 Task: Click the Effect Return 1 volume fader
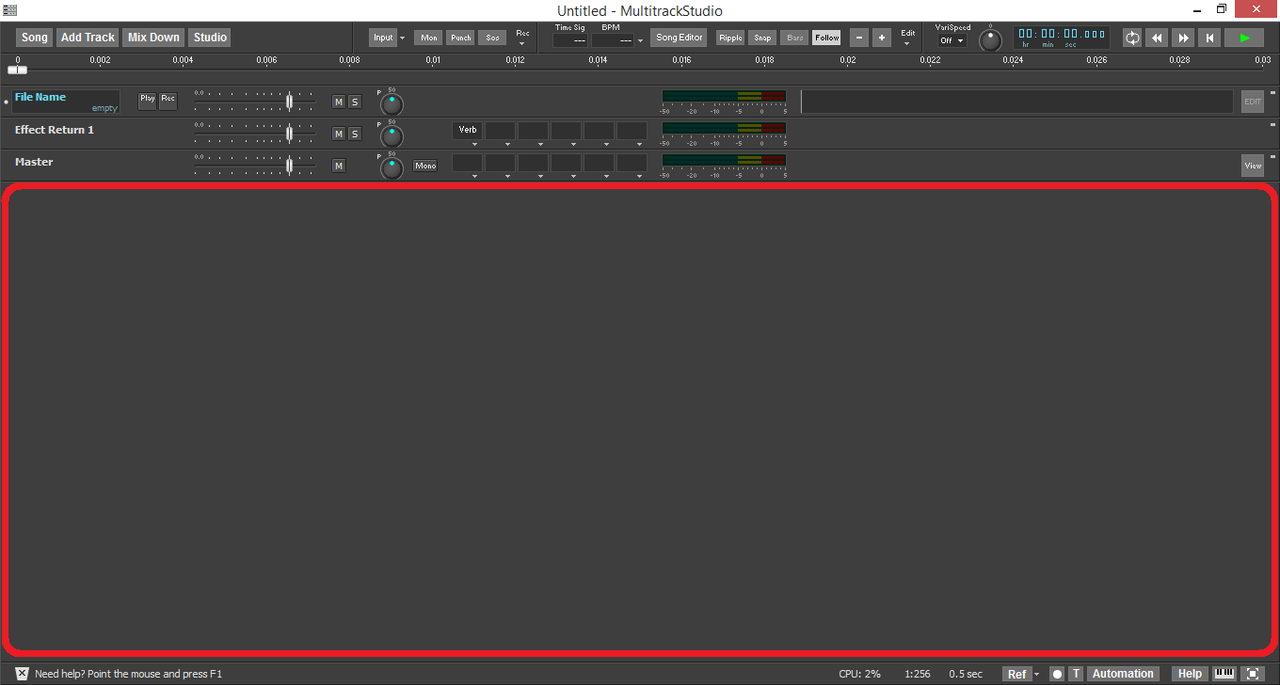[x=289, y=133]
